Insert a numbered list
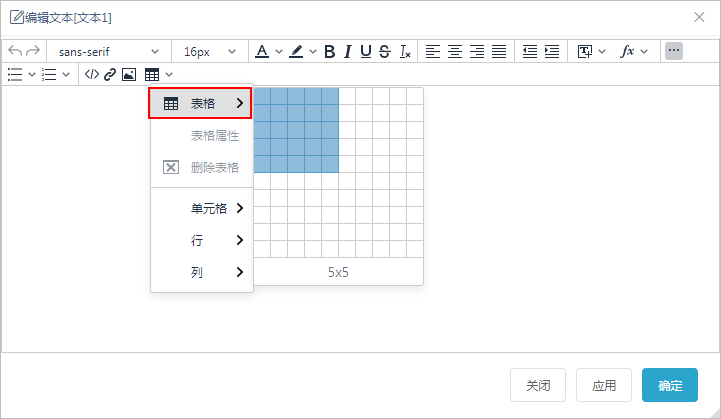This screenshot has height=419, width=721. (49, 74)
